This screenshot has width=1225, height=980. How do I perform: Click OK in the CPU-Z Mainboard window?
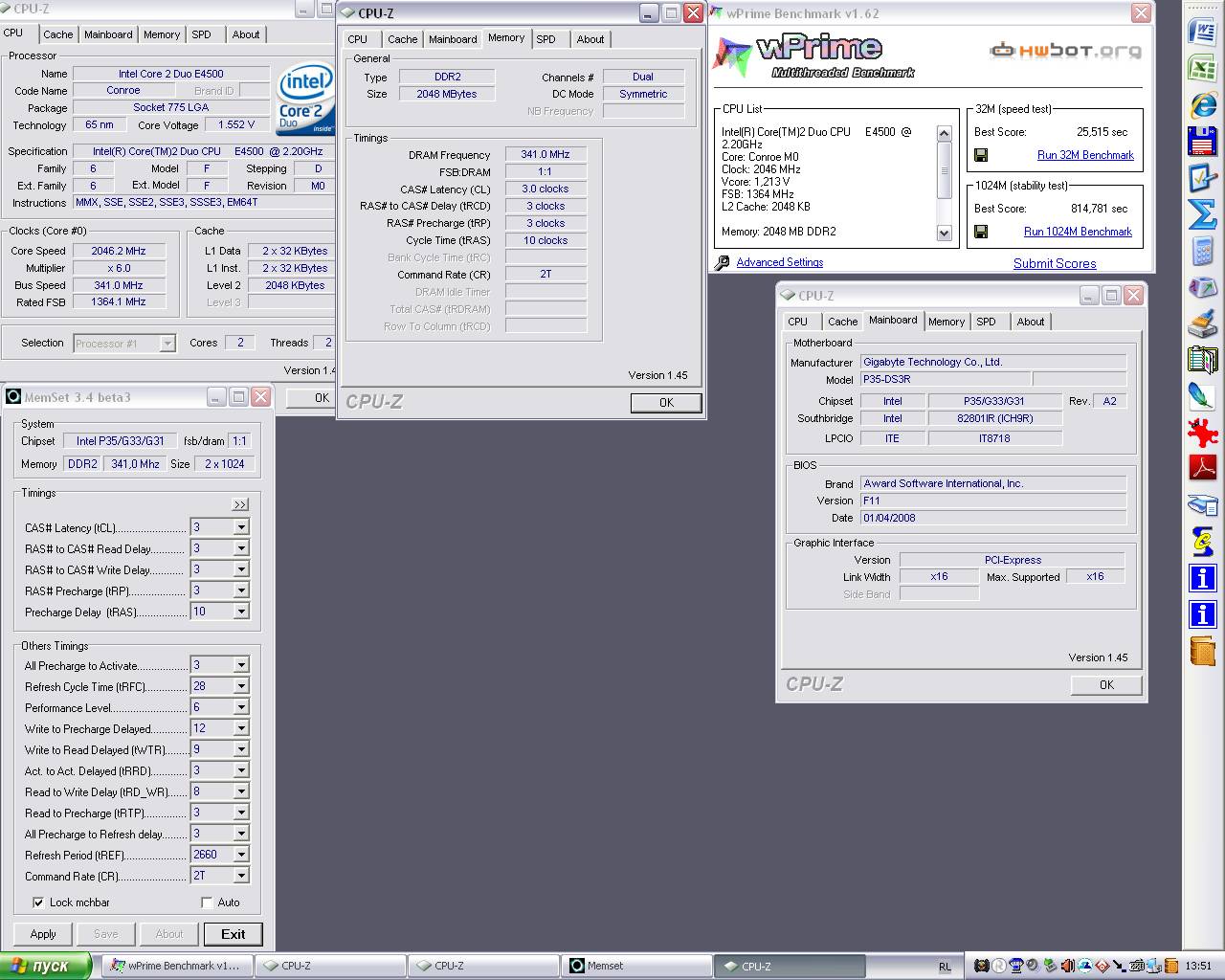[1106, 684]
